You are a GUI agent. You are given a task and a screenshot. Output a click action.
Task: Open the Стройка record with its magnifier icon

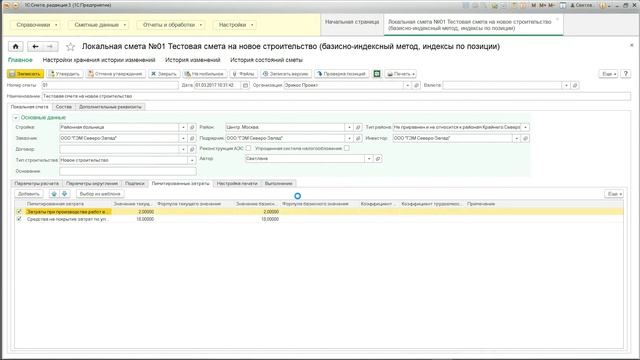coord(192,127)
